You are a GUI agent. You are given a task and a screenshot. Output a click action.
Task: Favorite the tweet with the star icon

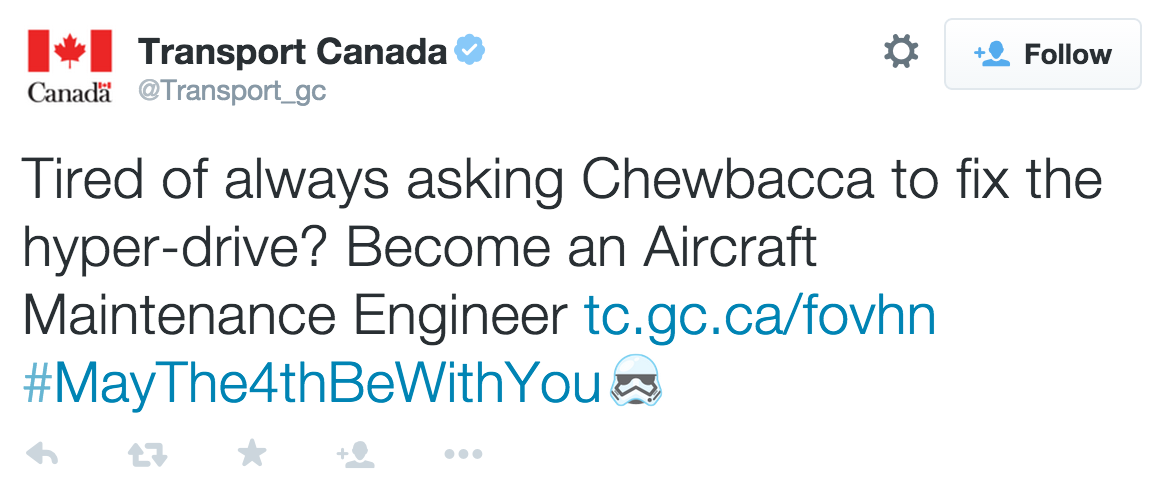(252, 455)
